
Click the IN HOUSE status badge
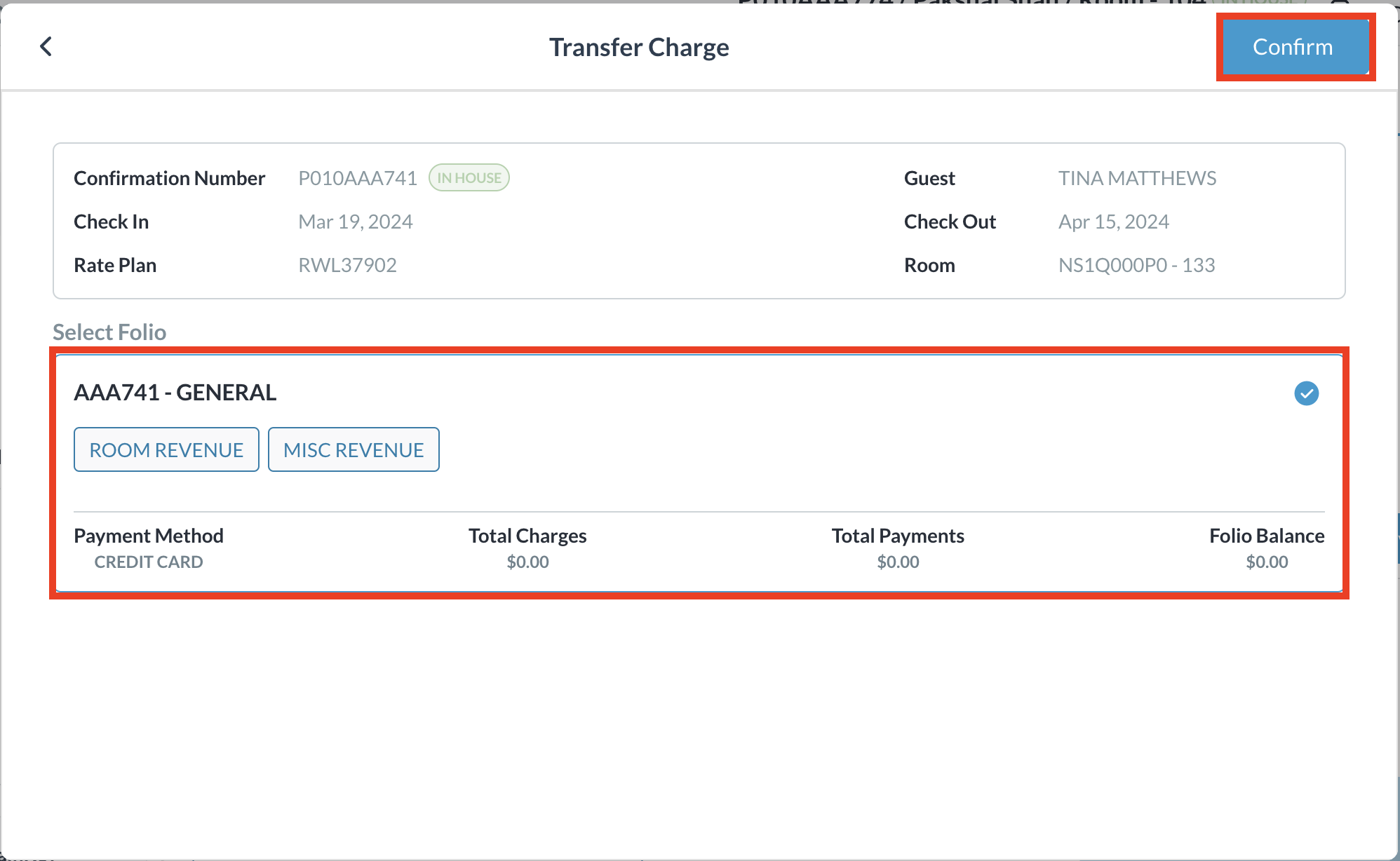tap(469, 178)
